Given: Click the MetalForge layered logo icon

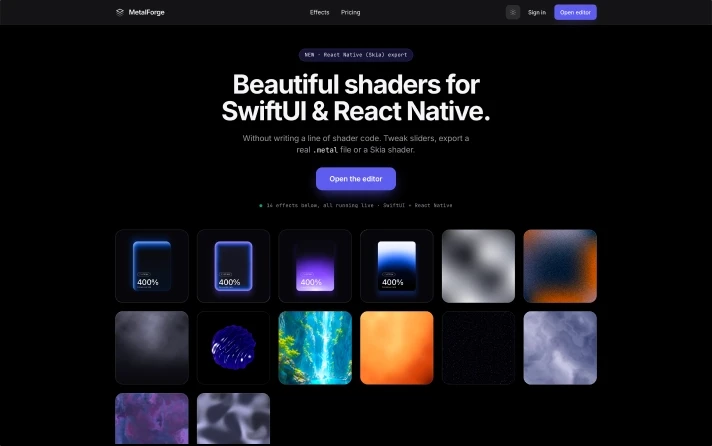Looking at the screenshot, I should [119, 12].
